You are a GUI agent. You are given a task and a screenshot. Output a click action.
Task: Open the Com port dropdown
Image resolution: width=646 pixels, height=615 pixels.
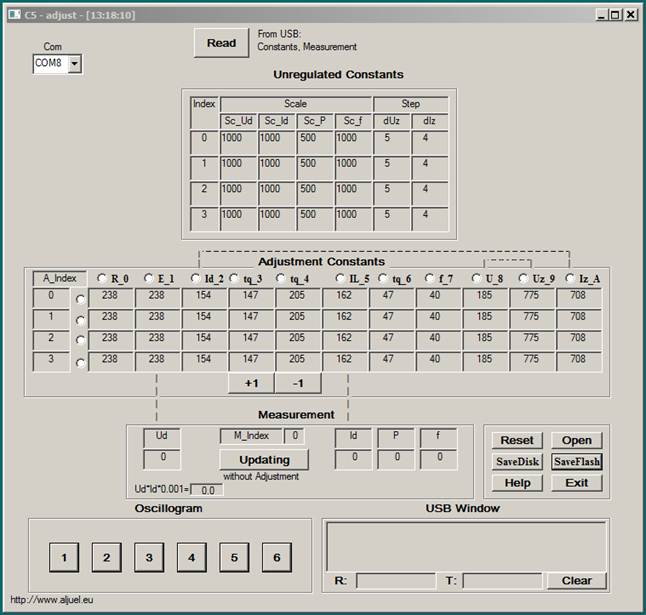pos(74,64)
